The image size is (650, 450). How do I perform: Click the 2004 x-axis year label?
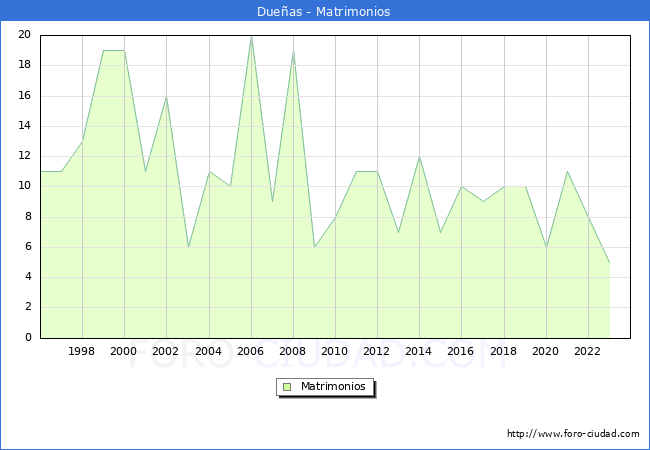[208, 351]
